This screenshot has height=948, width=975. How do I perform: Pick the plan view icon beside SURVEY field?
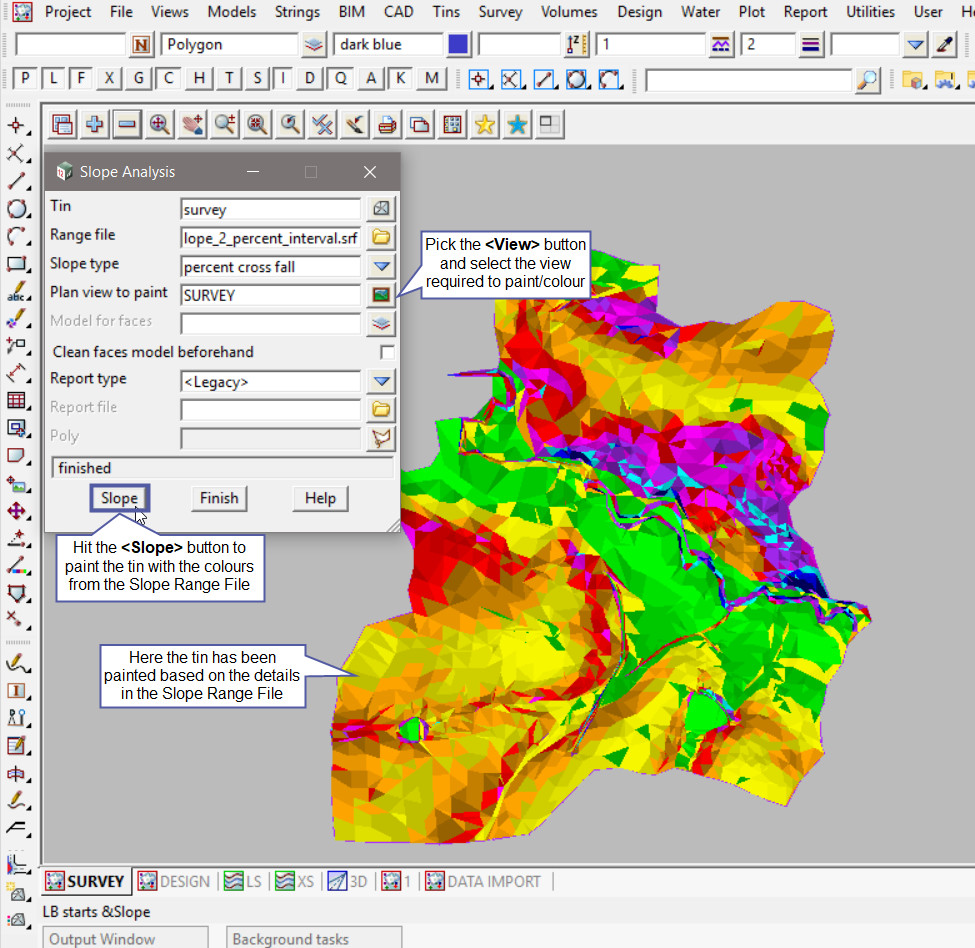coord(381,294)
